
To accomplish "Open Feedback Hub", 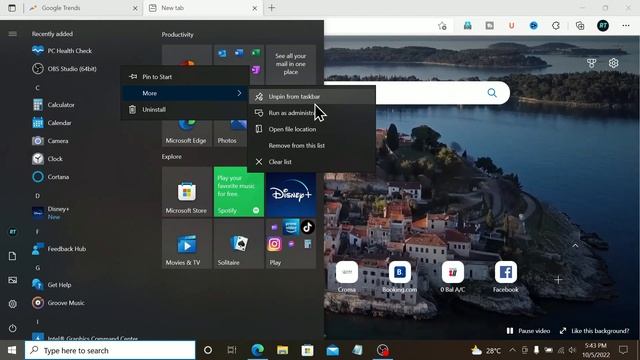I will coord(59,249).
